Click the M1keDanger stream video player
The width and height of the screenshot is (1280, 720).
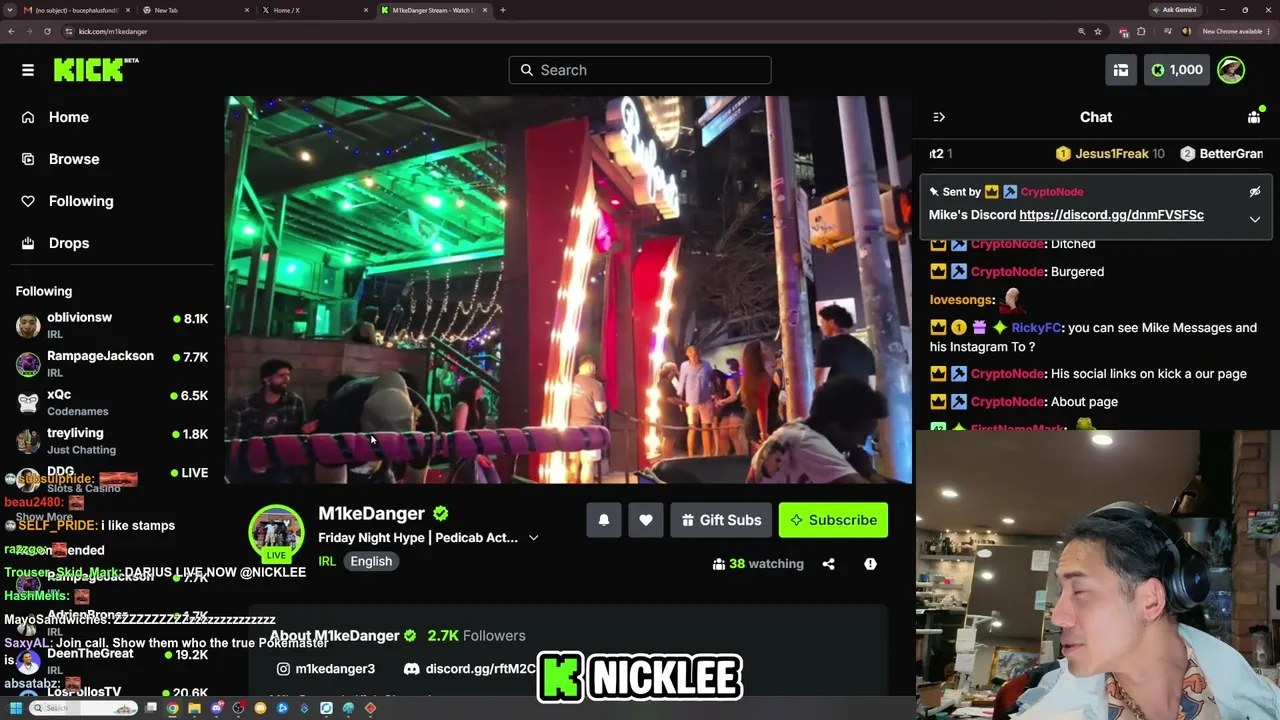(568, 290)
